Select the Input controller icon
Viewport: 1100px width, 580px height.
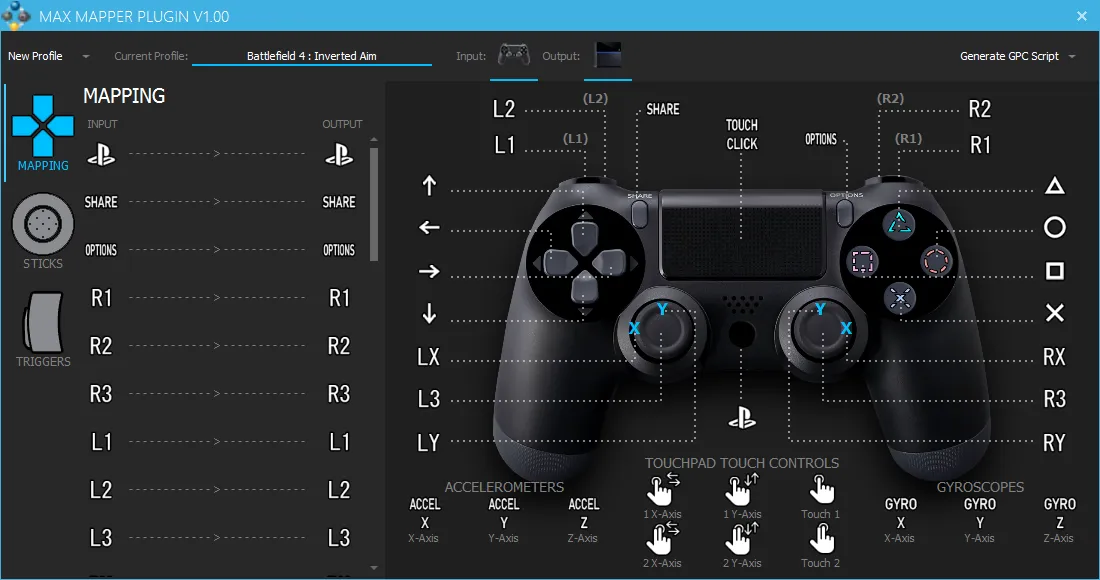514,55
